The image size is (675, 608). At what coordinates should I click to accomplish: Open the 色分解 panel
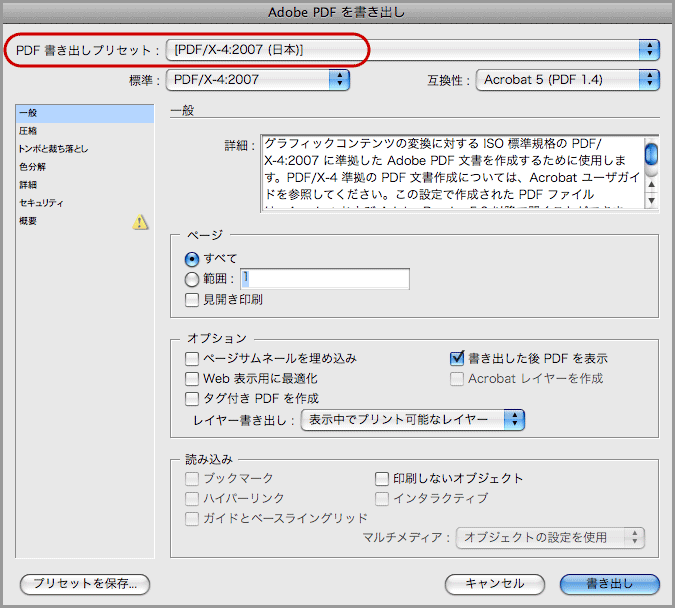coord(85,167)
